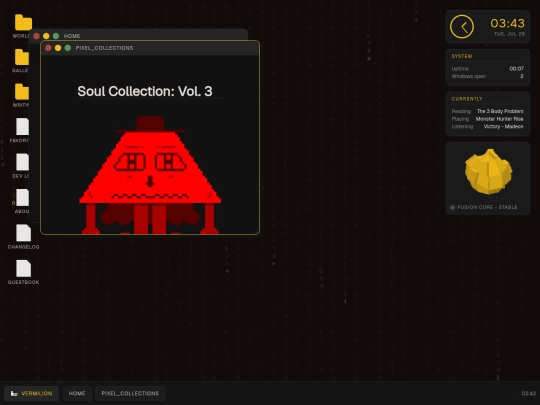Screen dimensions: 540x405
Task: Maximize HOME window using green dot
Action: point(56,36)
